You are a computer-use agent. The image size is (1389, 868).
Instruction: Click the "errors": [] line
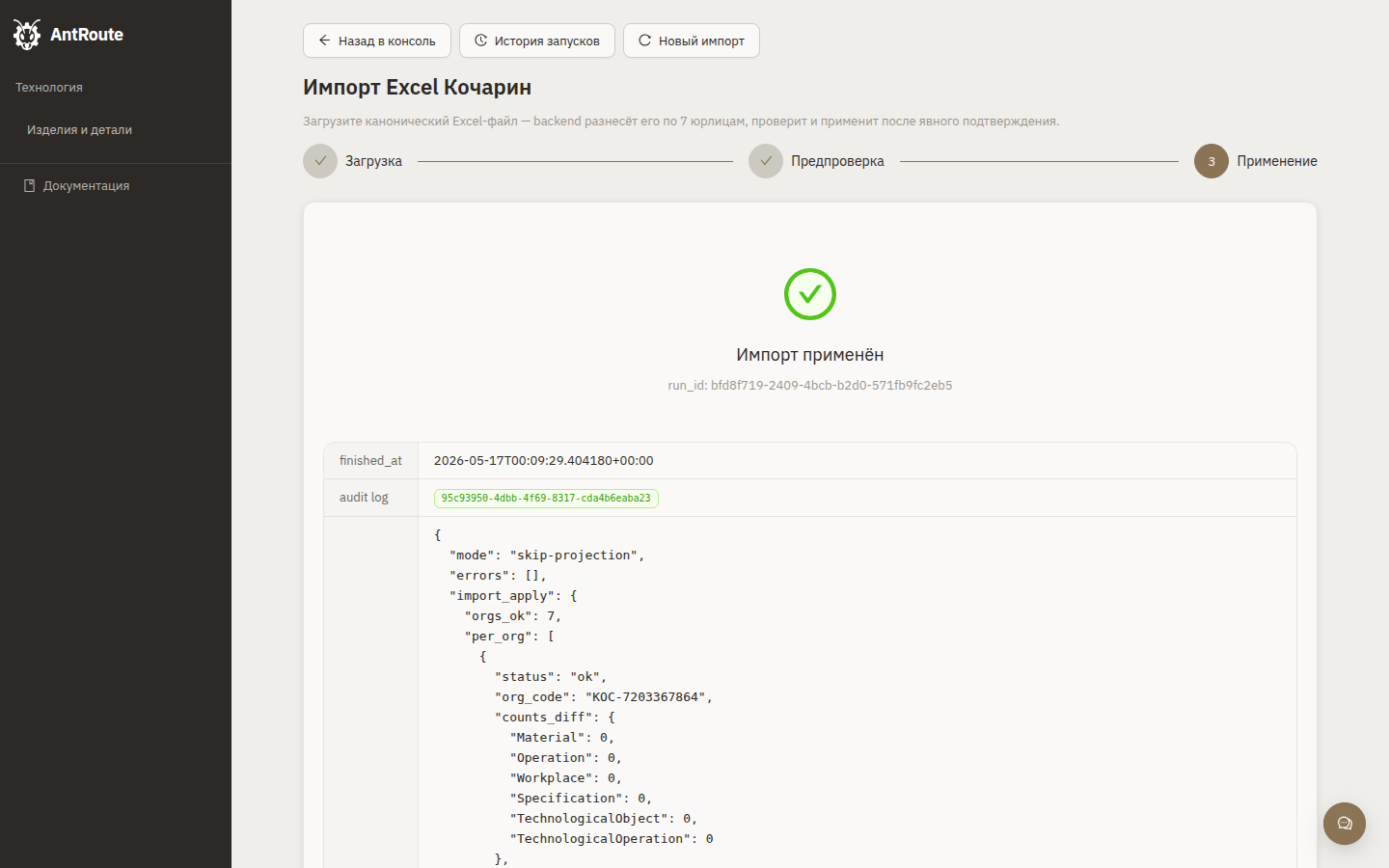[x=498, y=576]
